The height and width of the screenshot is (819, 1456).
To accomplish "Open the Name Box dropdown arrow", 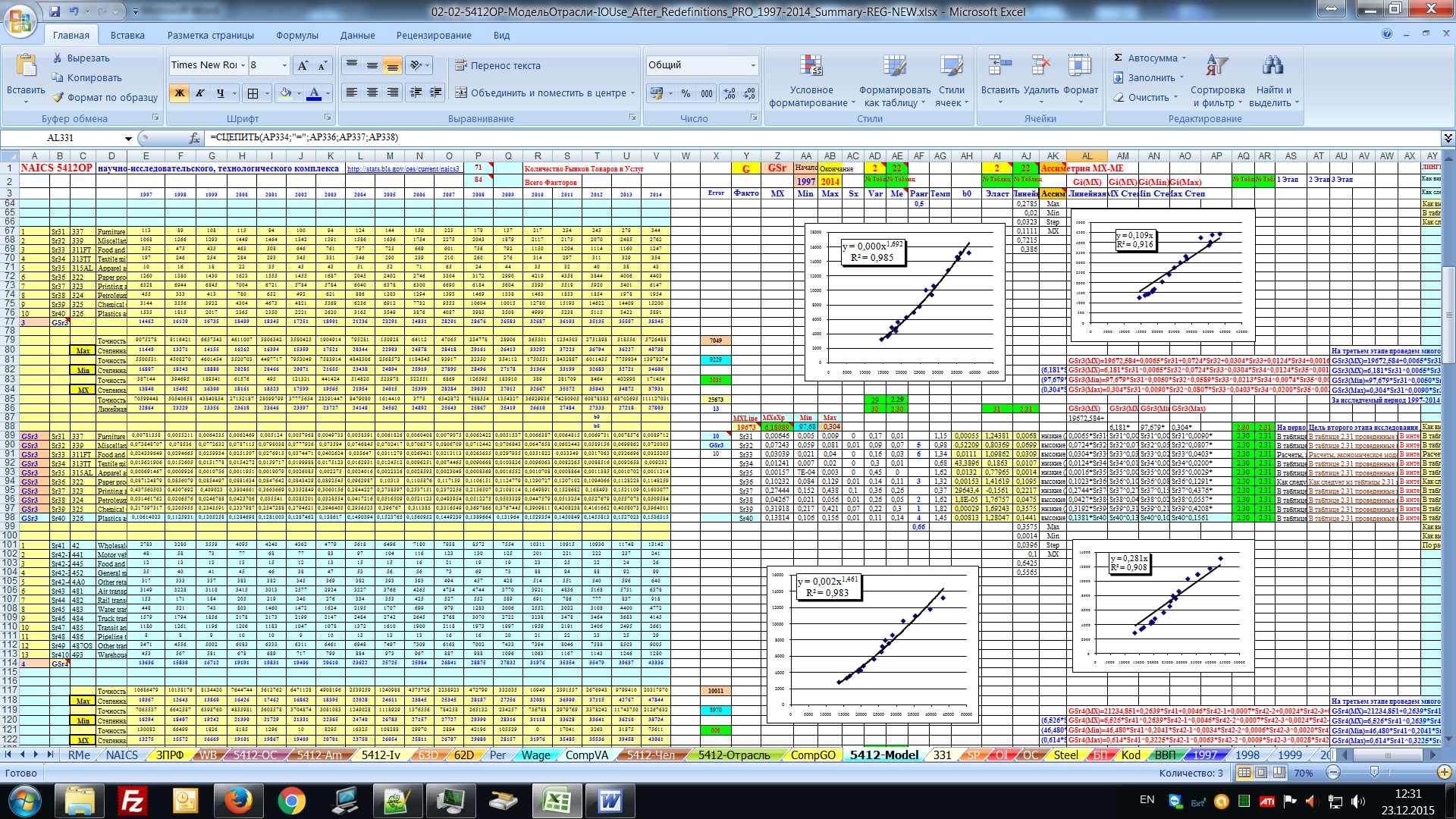I will [x=128, y=139].
